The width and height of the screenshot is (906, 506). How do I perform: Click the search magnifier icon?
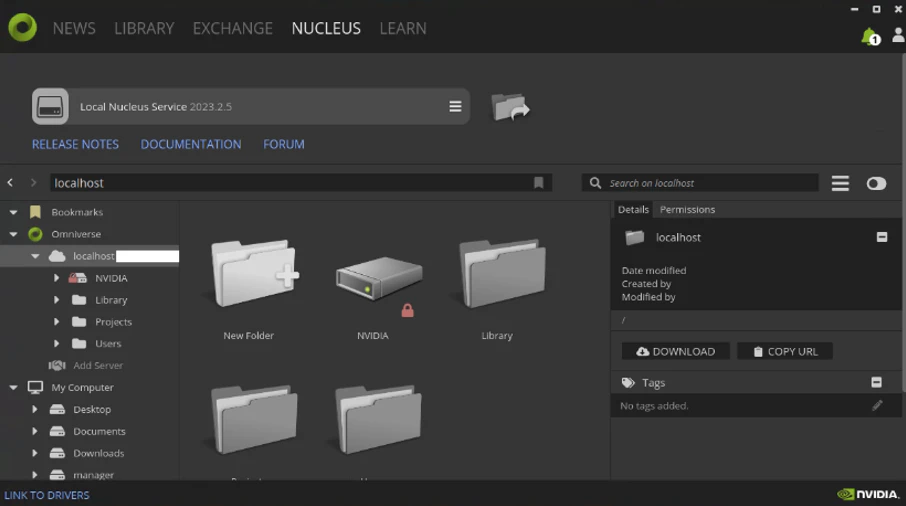pyautogui.click(x=595, y=183)
